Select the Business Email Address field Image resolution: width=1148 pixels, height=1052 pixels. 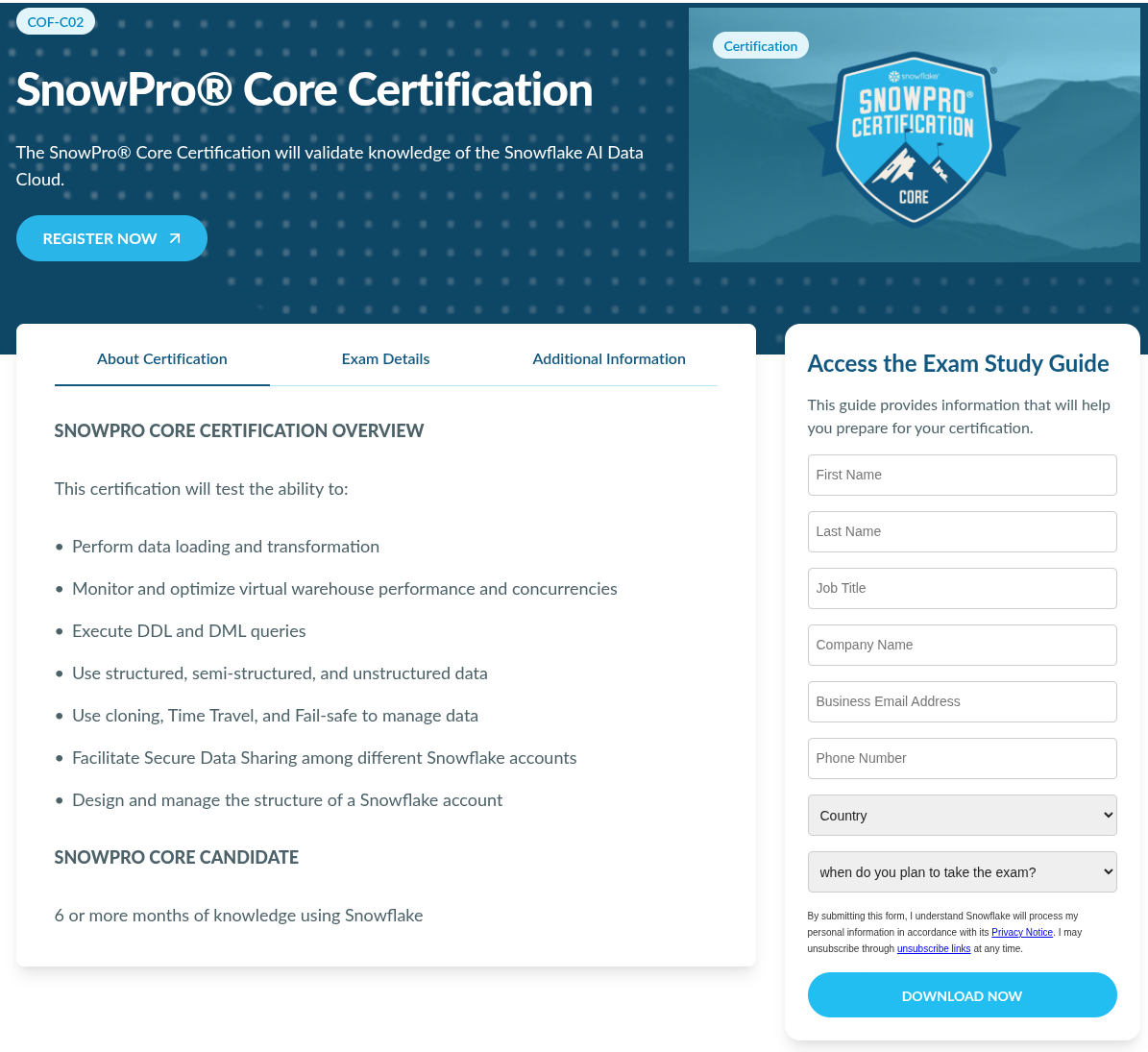pyautogui.click(x=962, y=701)
